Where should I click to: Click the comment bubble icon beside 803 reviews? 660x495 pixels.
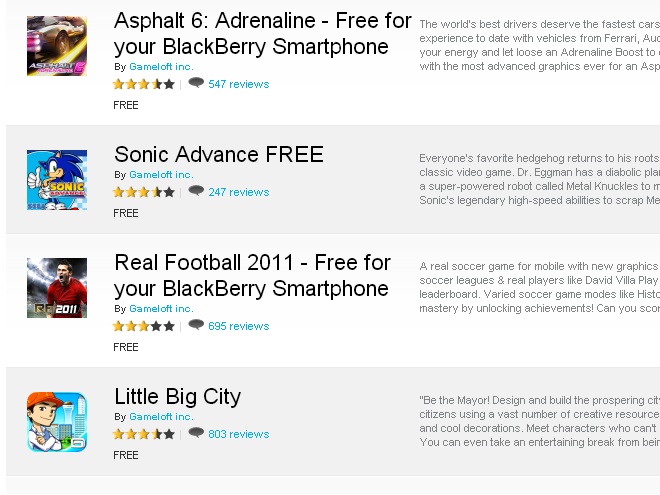point(196,433)
